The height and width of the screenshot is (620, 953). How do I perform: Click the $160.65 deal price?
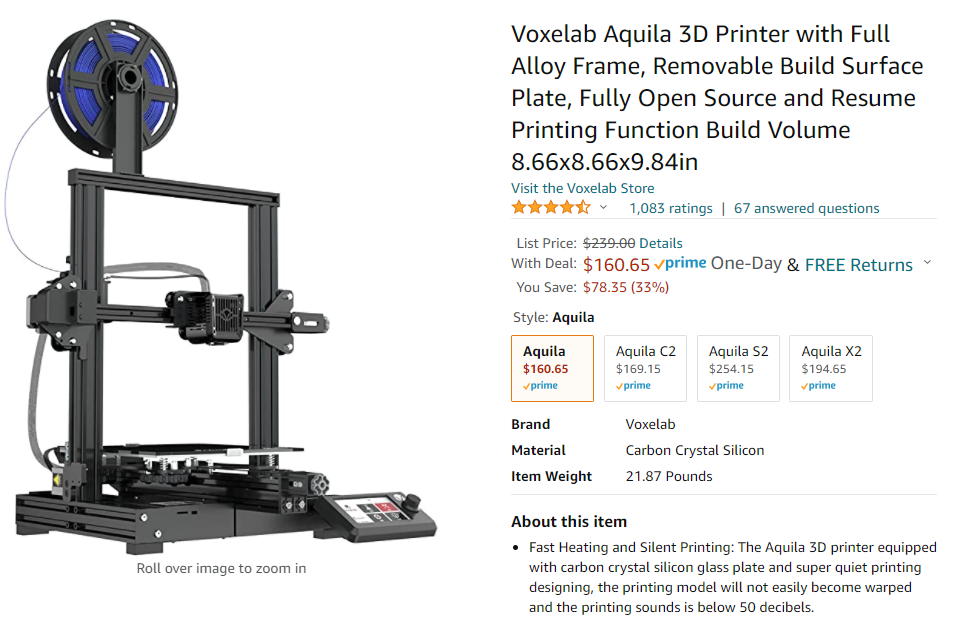click(616, 265)
